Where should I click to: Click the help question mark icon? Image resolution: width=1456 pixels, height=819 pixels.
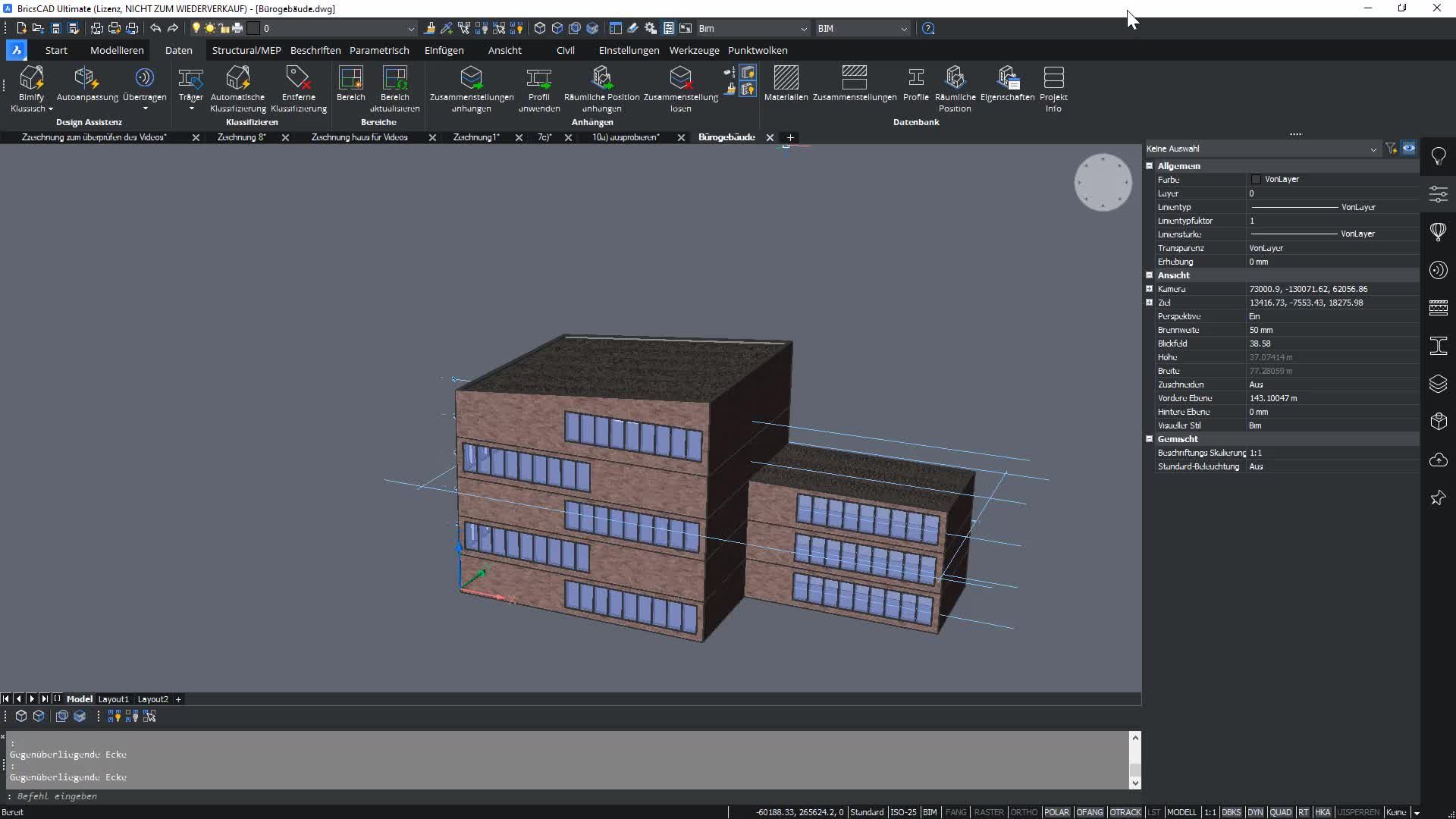(x=928, y=28)
